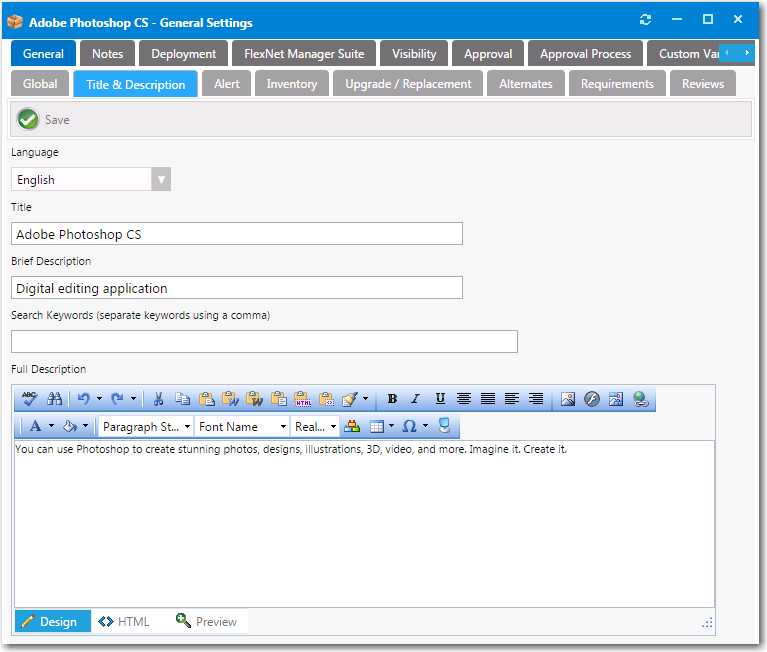Toggle italic formatting
Screen dimensions: 767x652
coord(416,399)
